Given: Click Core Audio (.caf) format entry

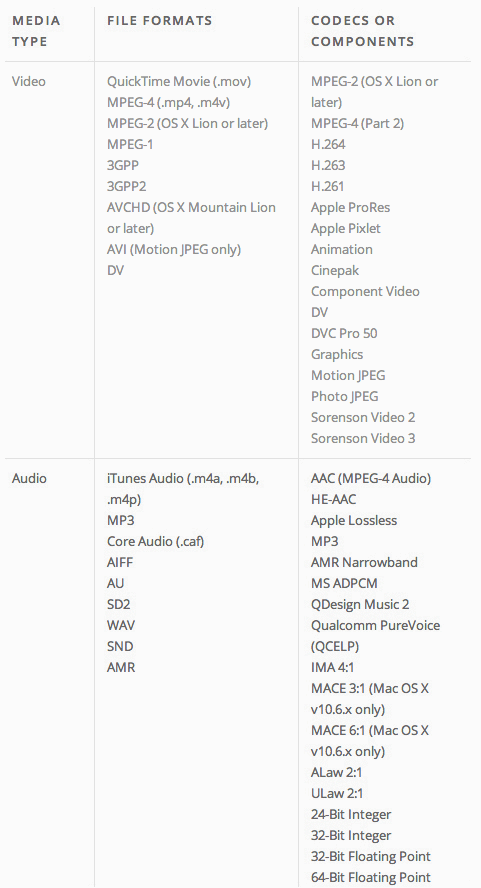Looking at the screenshot, I should [155, 541].
